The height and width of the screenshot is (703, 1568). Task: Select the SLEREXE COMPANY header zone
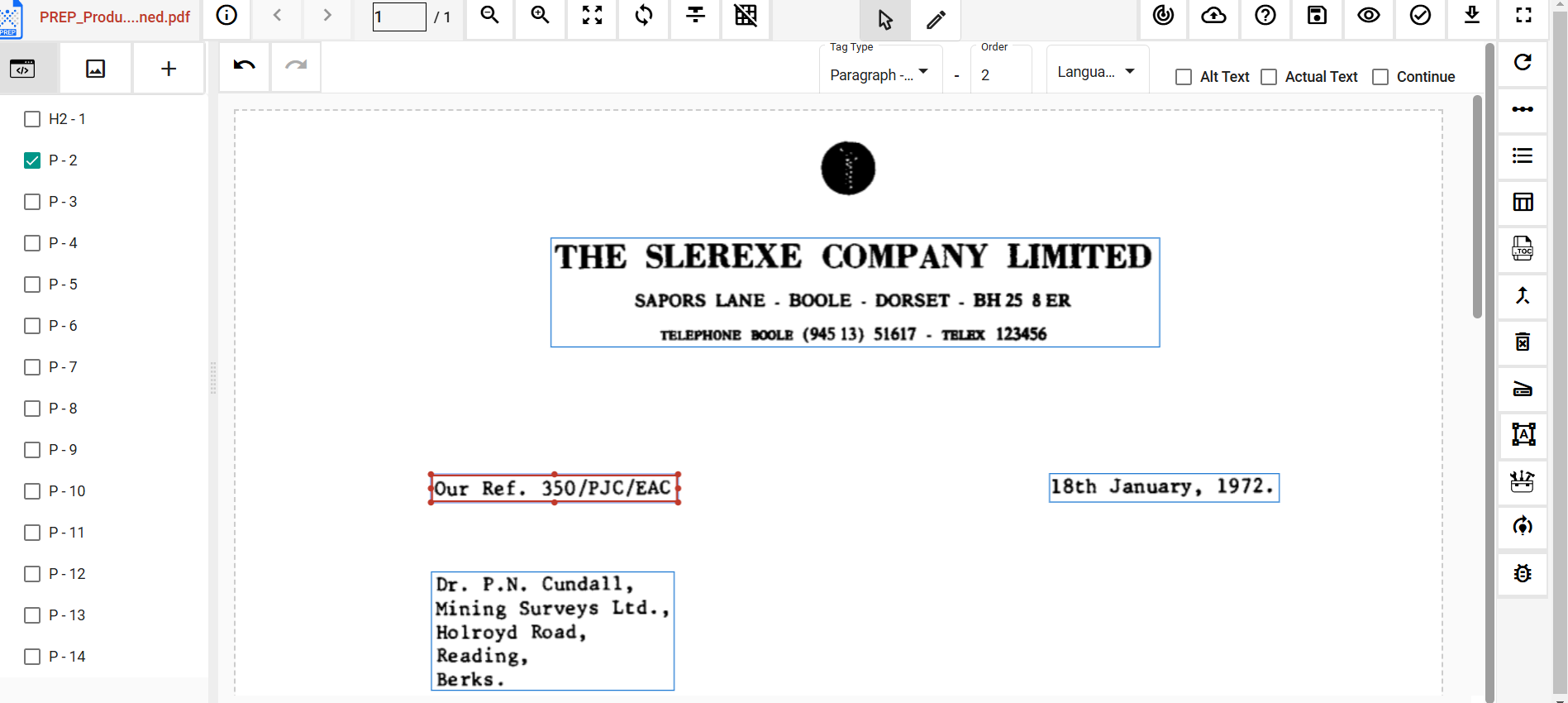(855, 293)
